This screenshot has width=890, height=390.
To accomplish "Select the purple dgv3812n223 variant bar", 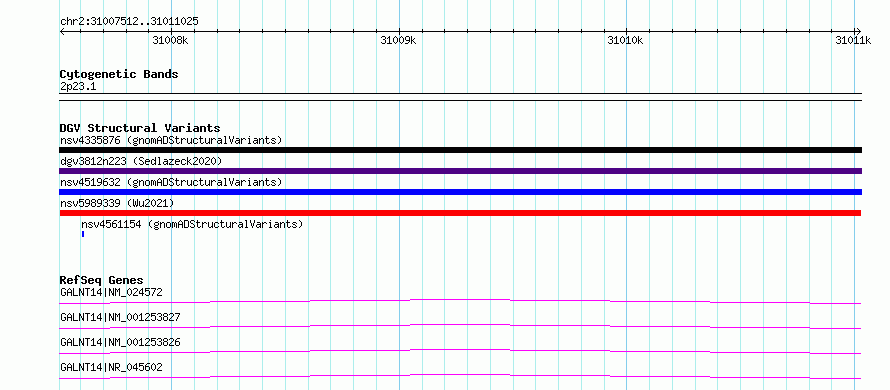I will click(x=460, y=171).
